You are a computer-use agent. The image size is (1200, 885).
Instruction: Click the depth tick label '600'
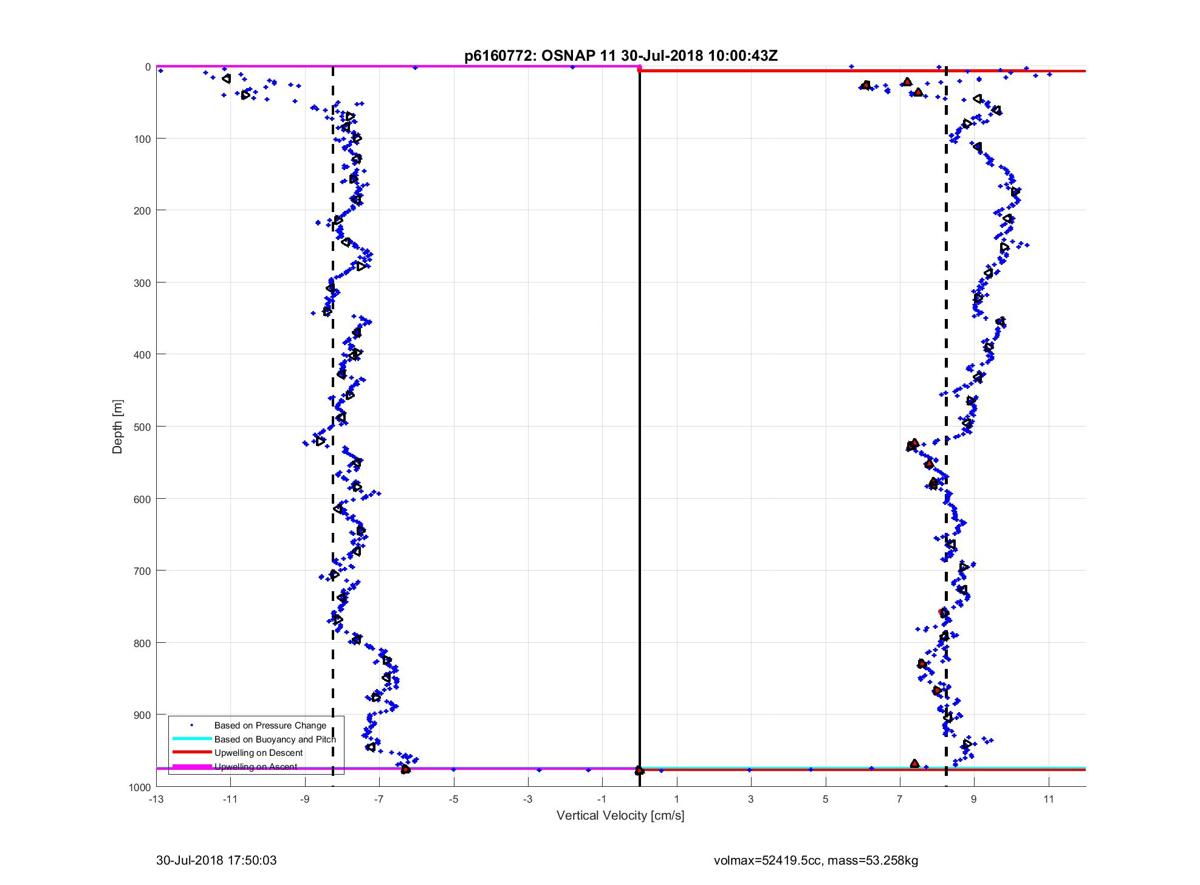tap(142, 499)
